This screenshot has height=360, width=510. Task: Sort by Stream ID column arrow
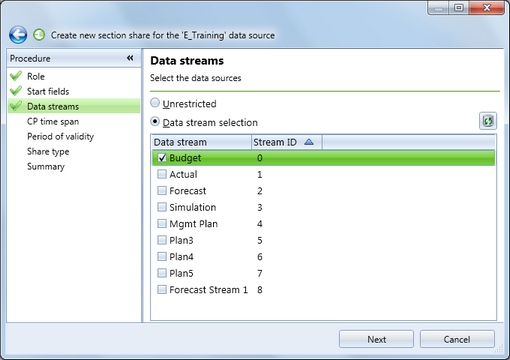[x=309, y=142]
